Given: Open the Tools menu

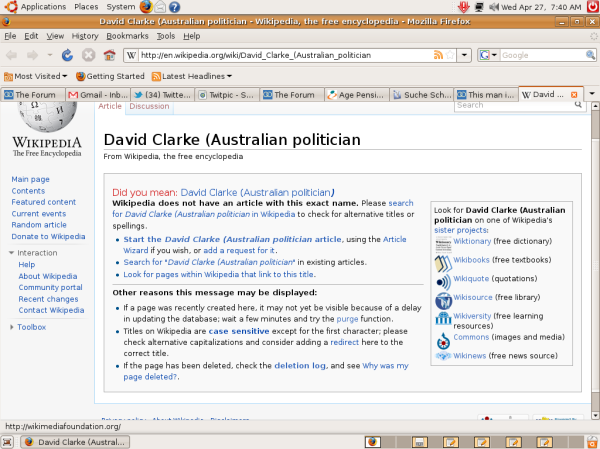Looking at the screenshot, I should (x=166, y=36).
